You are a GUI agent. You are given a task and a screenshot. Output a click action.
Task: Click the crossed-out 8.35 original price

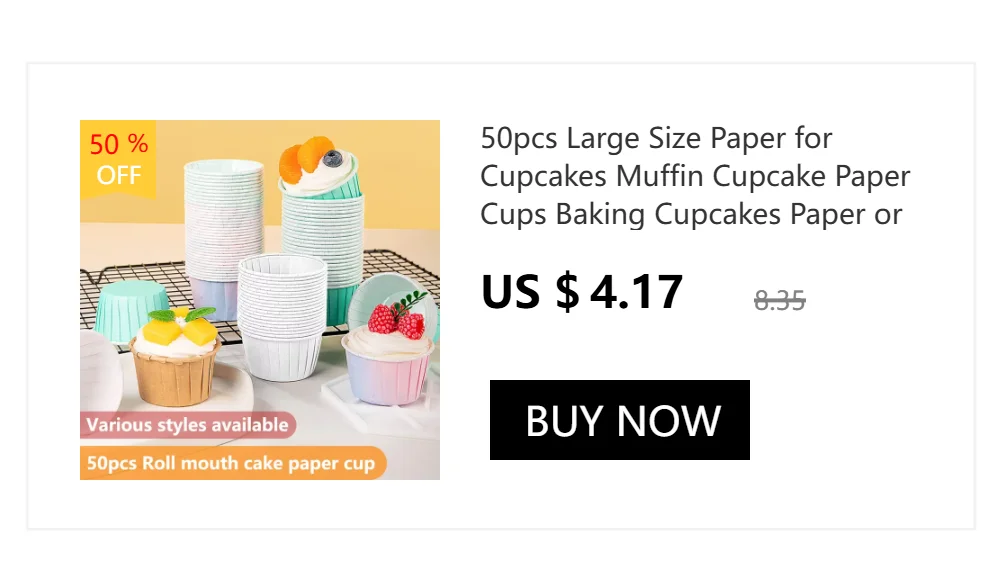pos(779,300)
